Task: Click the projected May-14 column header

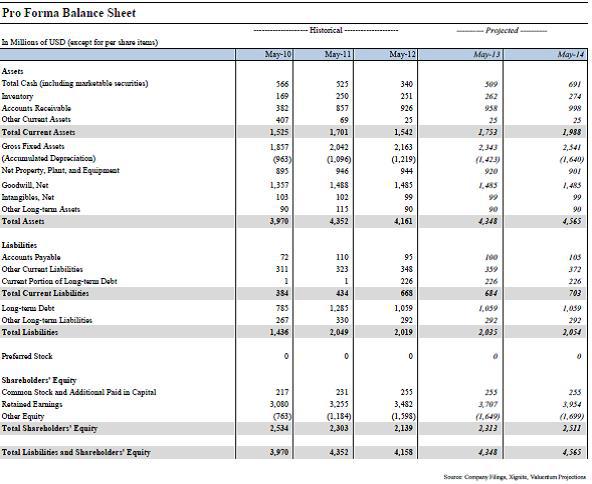Action: pyautogui.click(x=571, y=55)
